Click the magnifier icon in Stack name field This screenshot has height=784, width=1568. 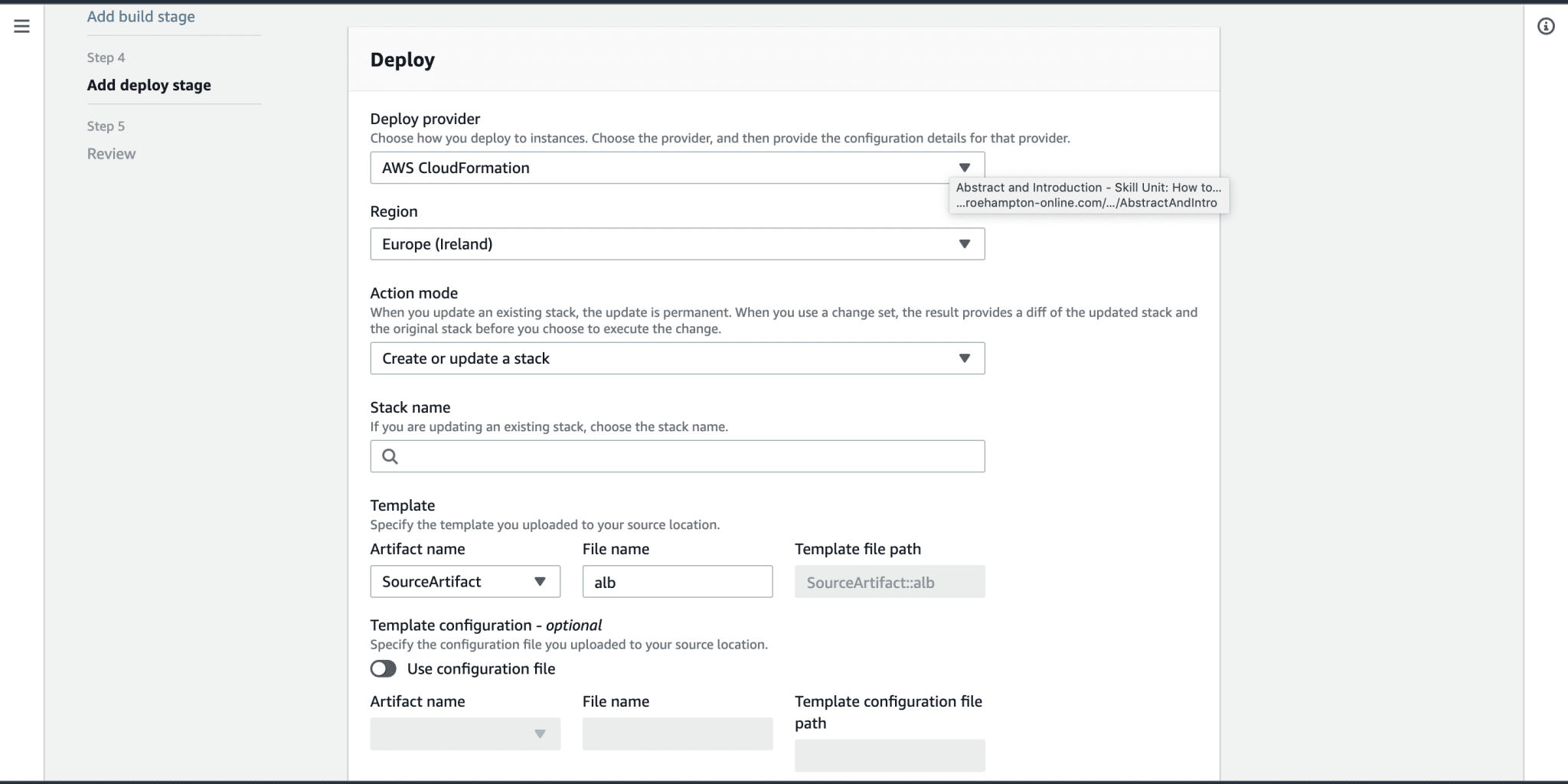tap(390, 456)
